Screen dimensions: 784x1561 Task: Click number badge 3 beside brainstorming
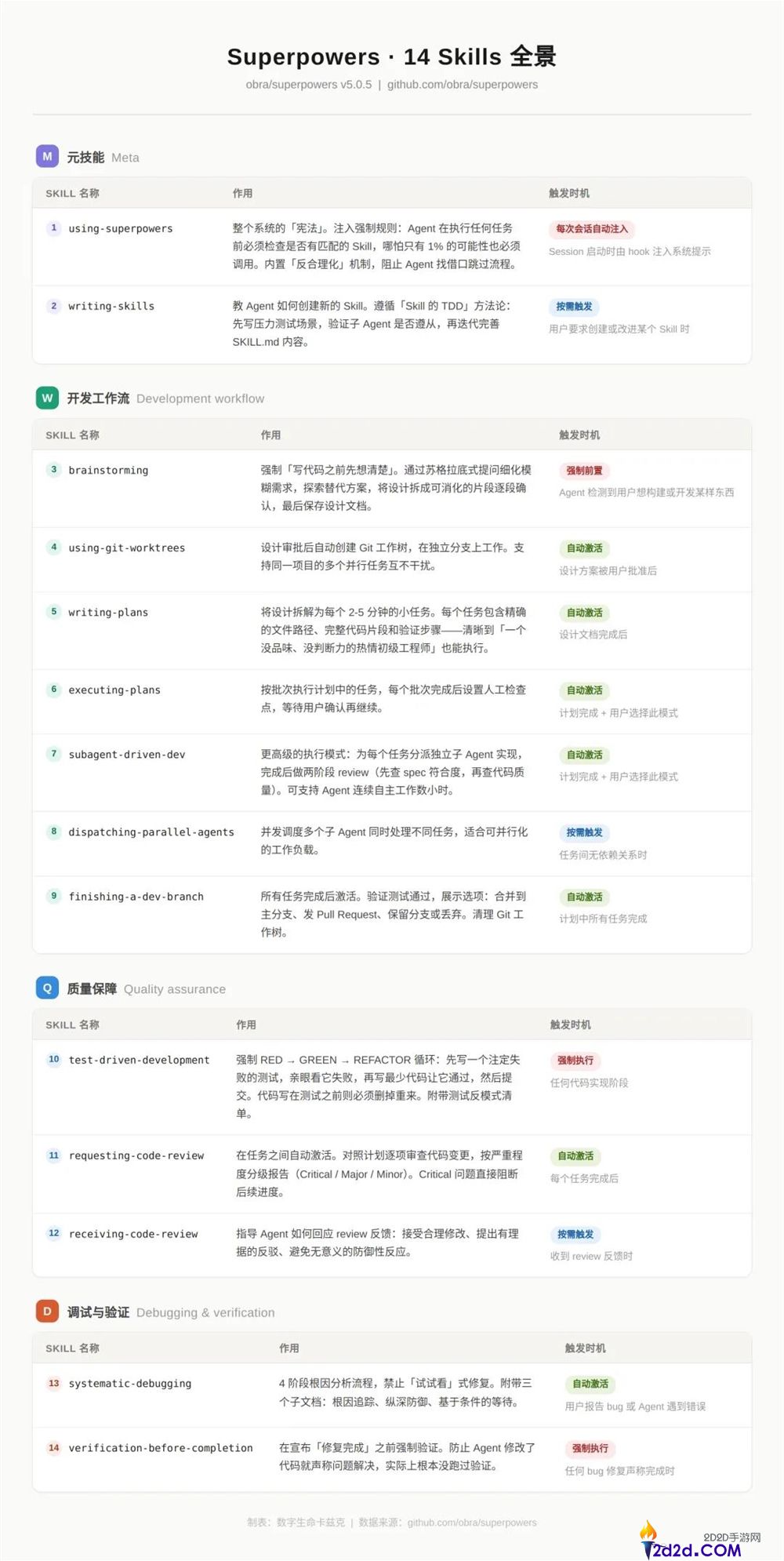53,470
